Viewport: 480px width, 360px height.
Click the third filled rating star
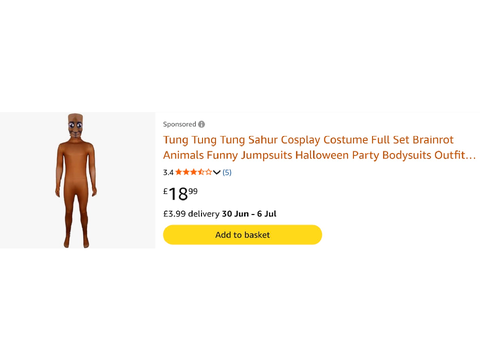click(194, 172)
